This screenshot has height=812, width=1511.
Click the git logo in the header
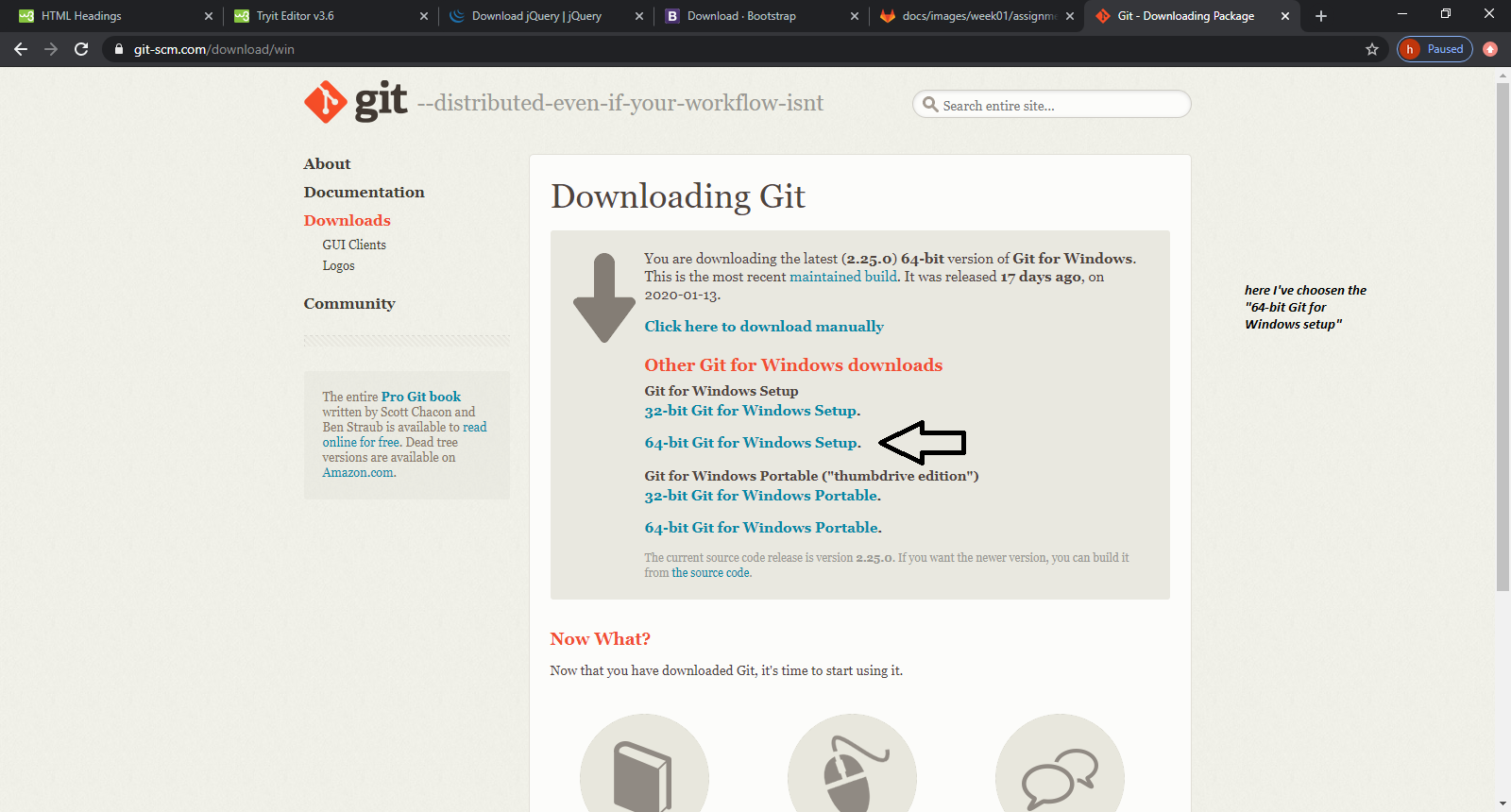(355, 102)
